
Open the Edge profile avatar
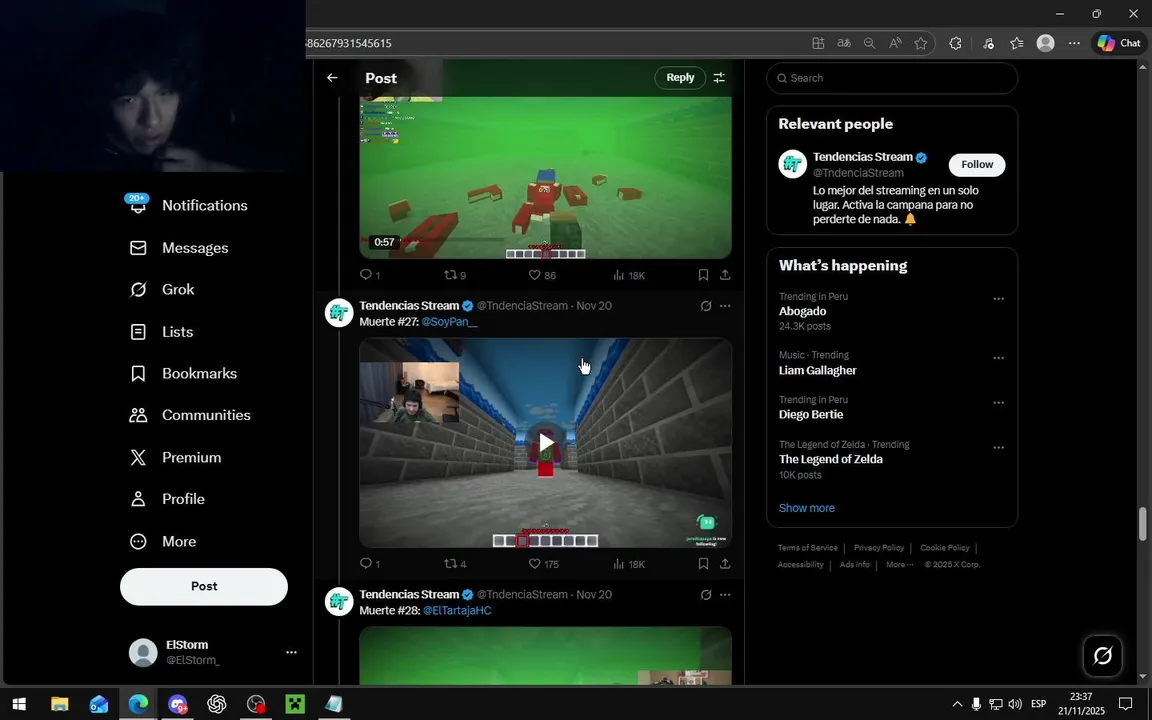pyautogui.click(x=1045, y=43)
